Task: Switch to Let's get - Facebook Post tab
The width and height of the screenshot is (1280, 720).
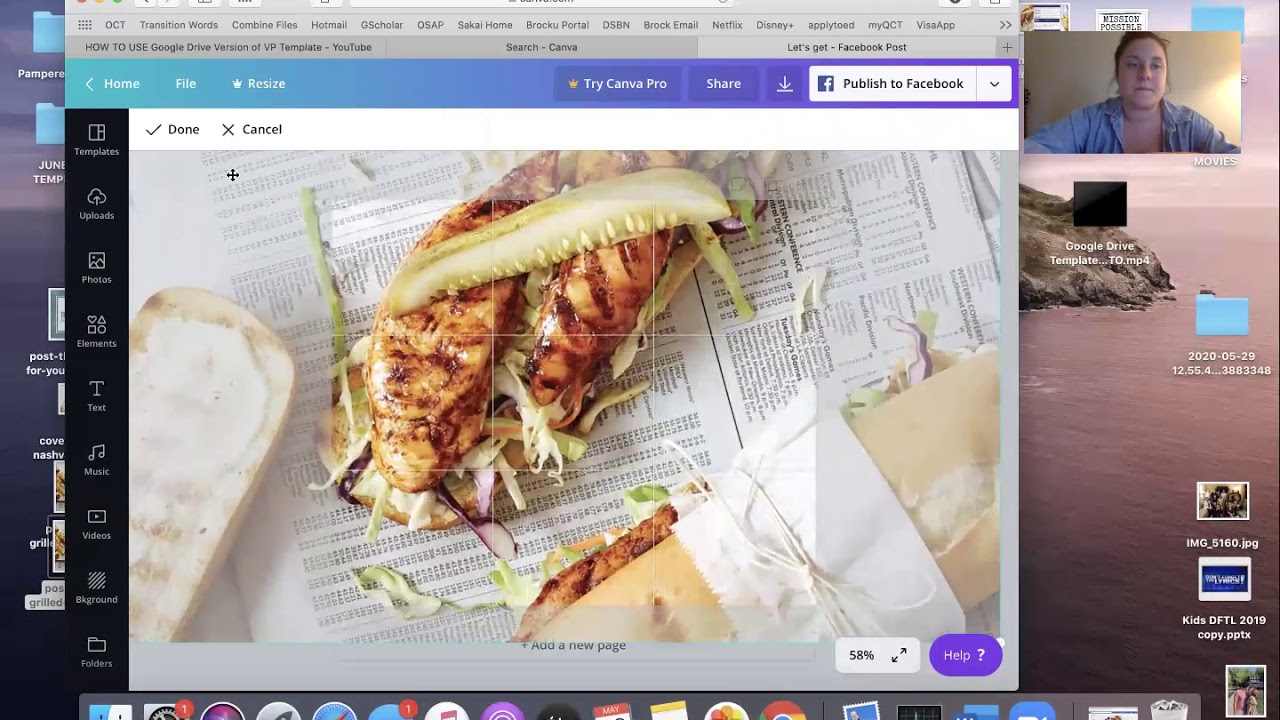Action: click(847, 47)
